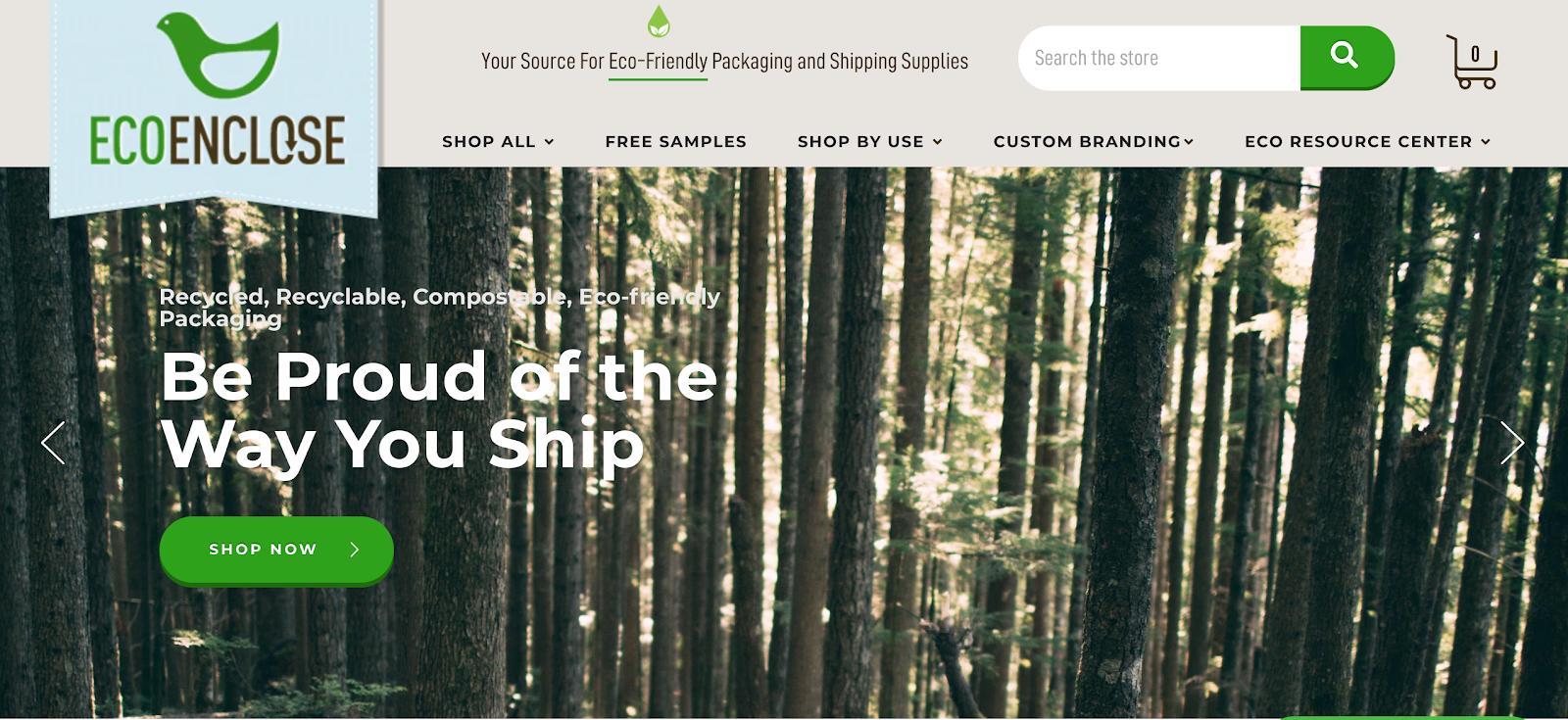
Task: Click the Eco-Friendly underlined tagline link
Action: pos(658,62)
